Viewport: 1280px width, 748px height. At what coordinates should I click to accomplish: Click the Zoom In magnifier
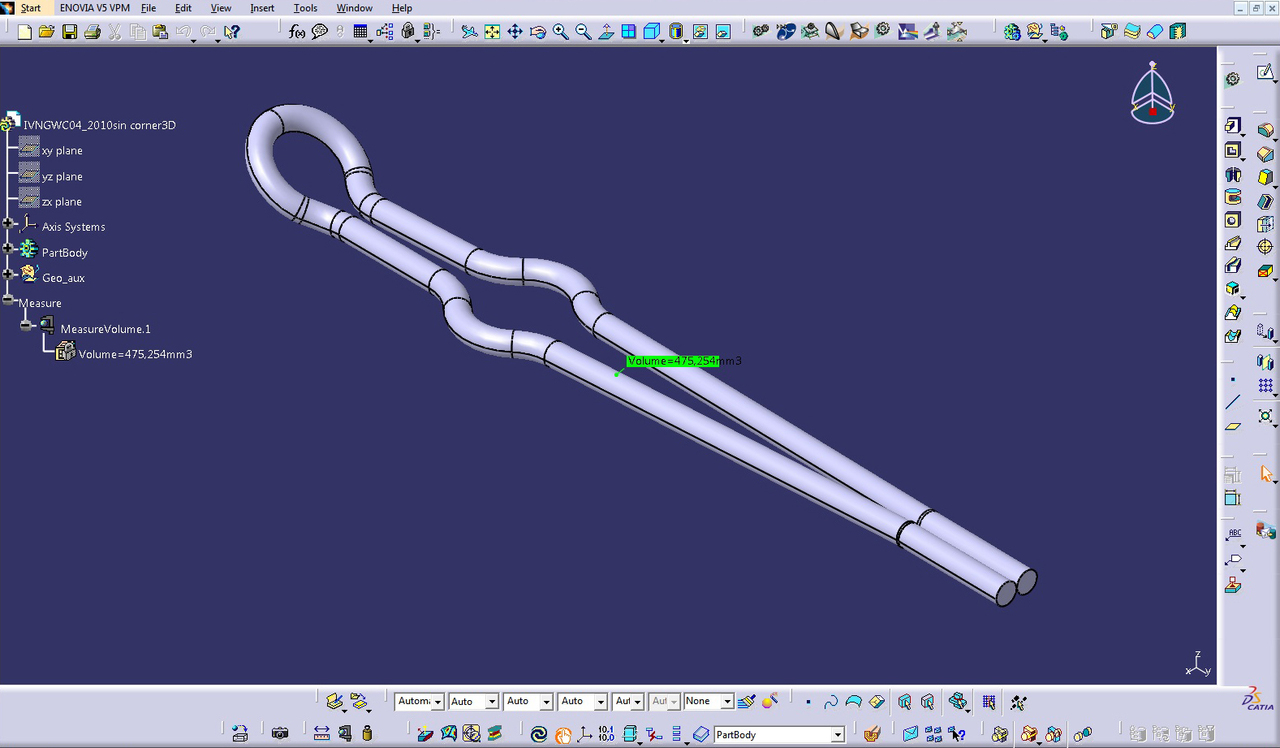coord(561,32)
